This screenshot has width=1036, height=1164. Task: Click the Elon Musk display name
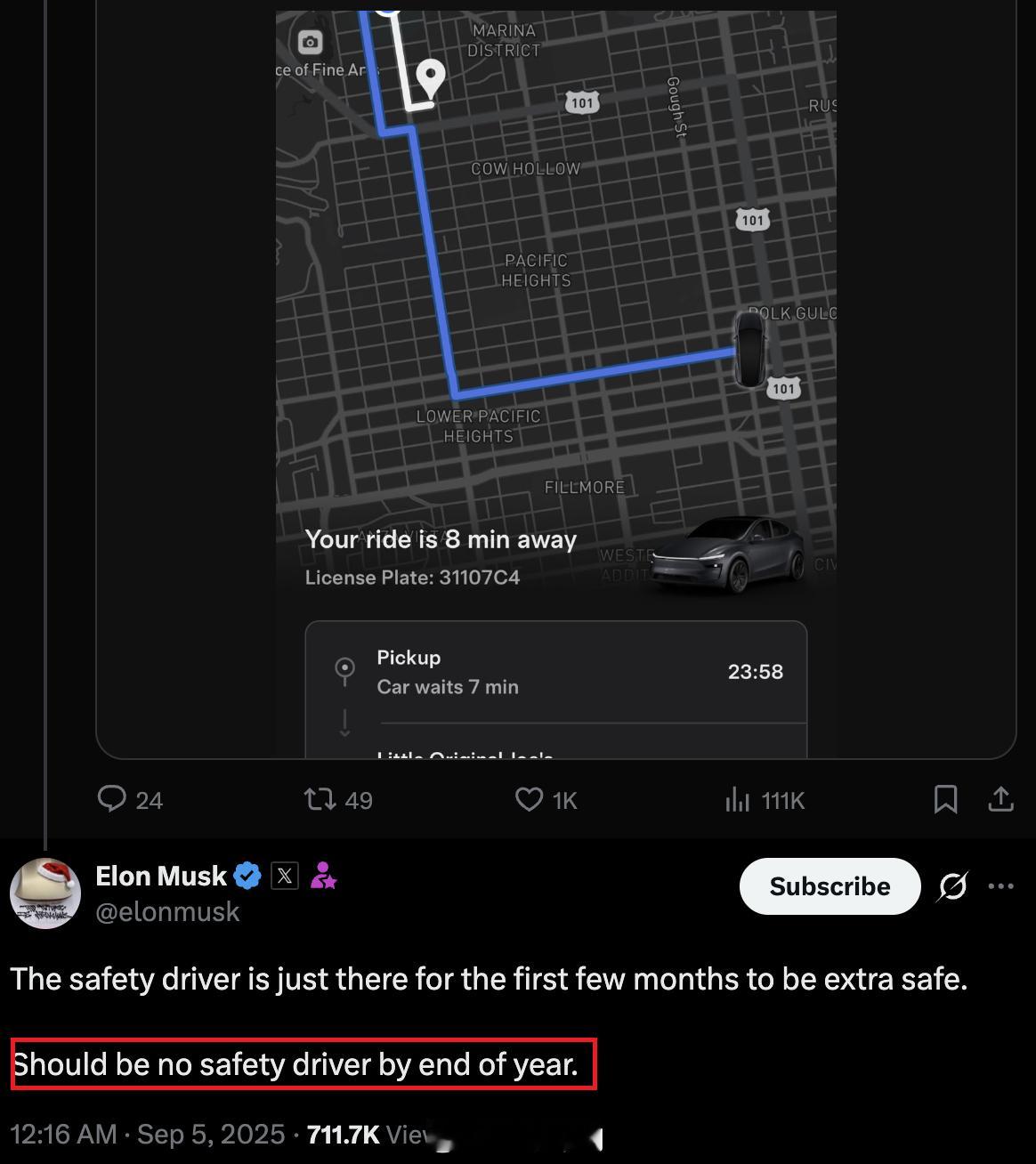pos(161,876)
